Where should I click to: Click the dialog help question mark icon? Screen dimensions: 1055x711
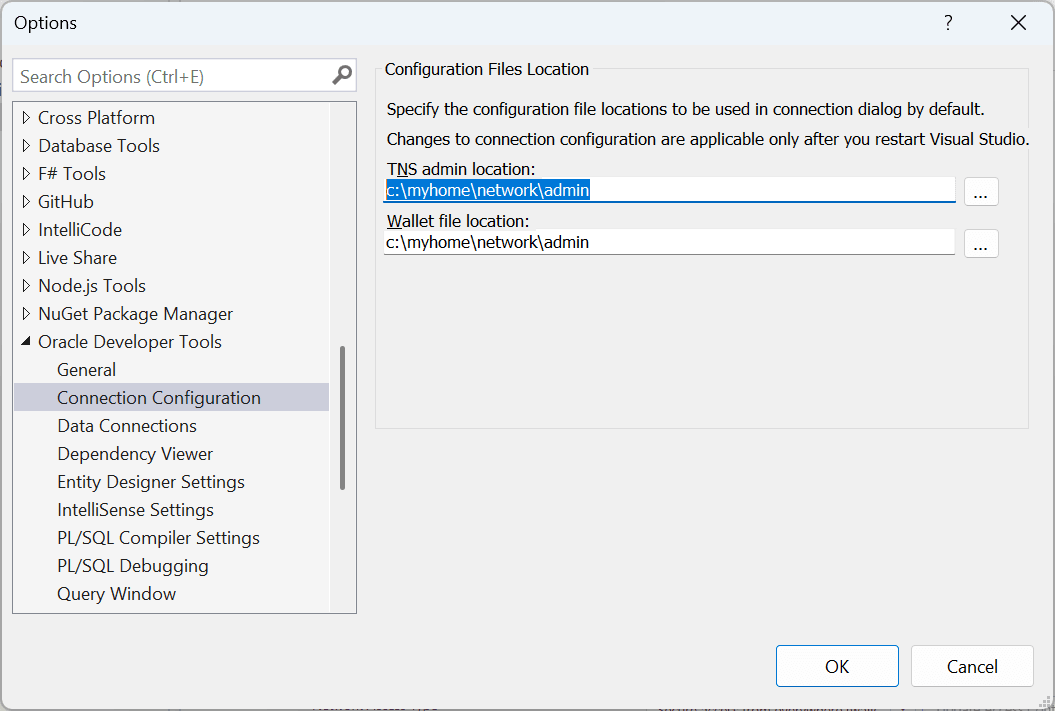(948, 22)
